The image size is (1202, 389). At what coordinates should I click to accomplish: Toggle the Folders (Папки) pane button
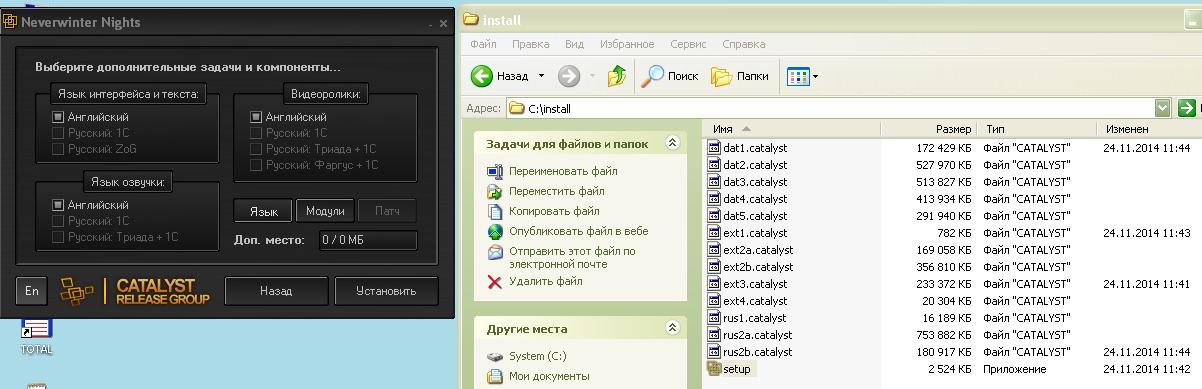[741, 76]
